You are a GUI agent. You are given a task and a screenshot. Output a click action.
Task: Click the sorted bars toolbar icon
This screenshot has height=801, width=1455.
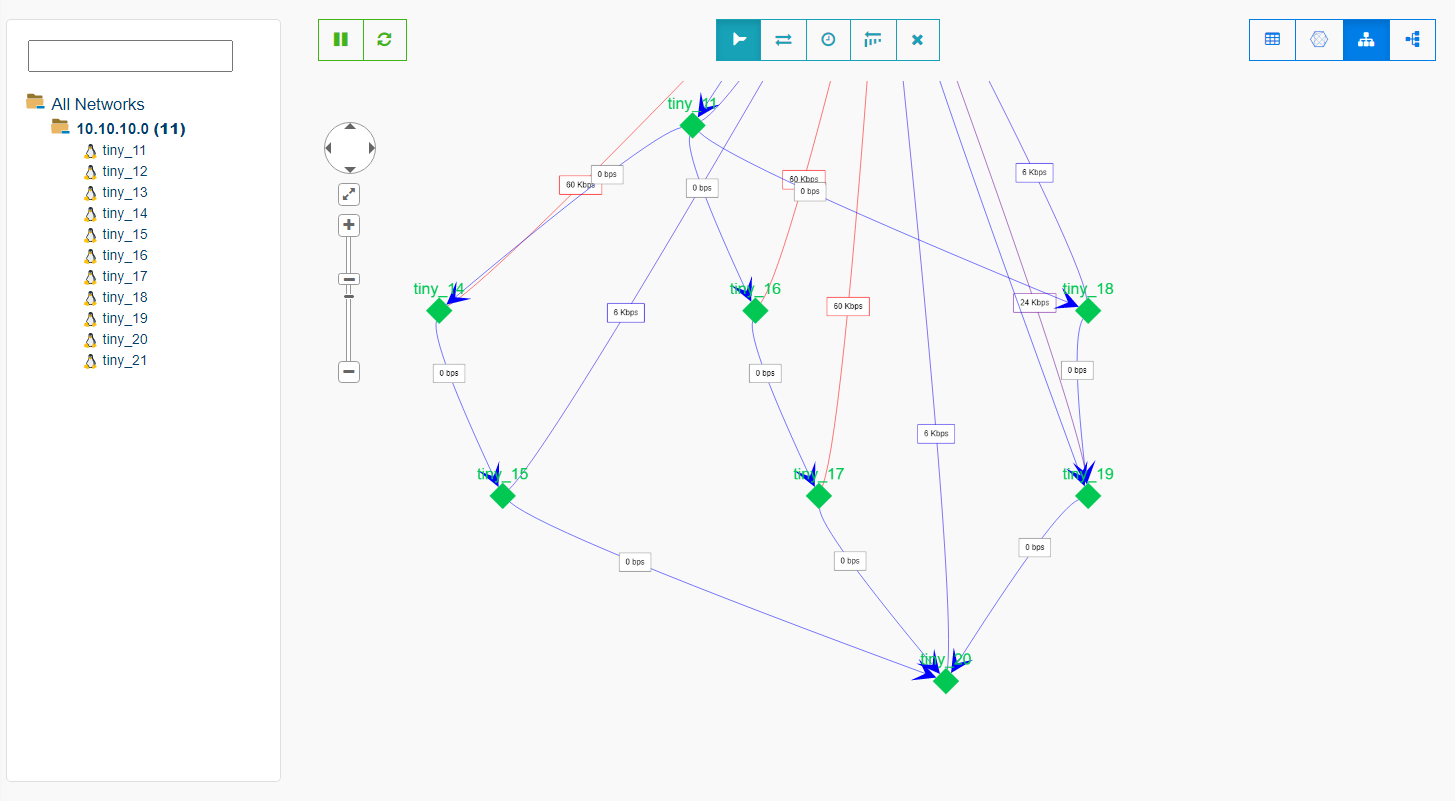(873, 39)
